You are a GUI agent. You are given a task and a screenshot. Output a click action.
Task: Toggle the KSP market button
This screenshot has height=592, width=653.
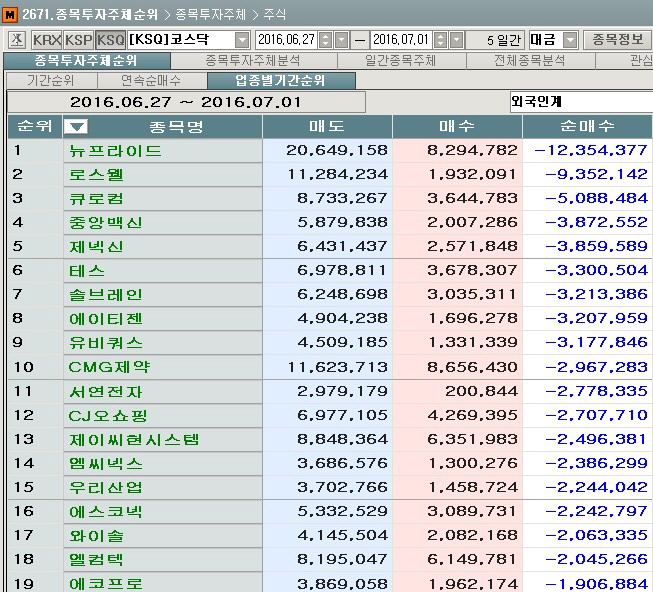point(78,40)
